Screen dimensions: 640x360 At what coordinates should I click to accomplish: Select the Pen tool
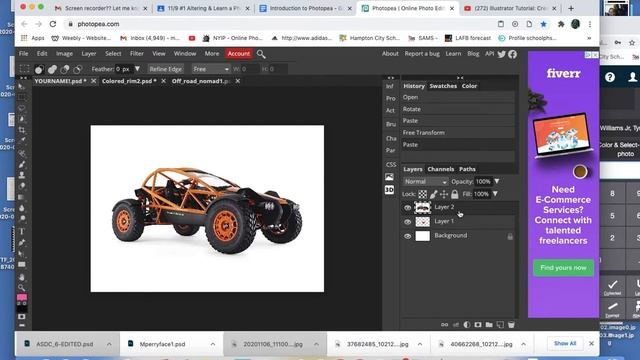pos(22,242)
